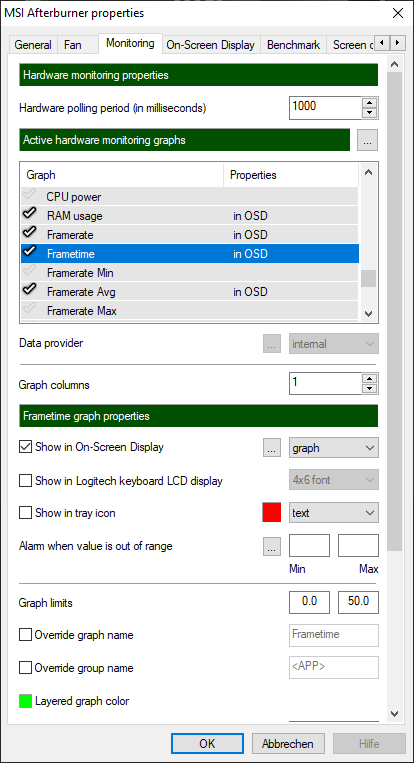Screen dimensions: 414x763
Task: Click the OK button
Action: (x=207, y=744)
